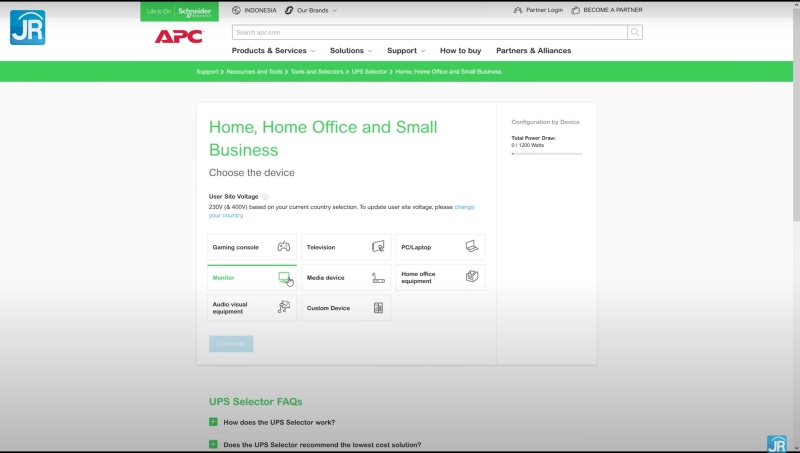Click the Audio visual music note icon

[x=284, y=307]
